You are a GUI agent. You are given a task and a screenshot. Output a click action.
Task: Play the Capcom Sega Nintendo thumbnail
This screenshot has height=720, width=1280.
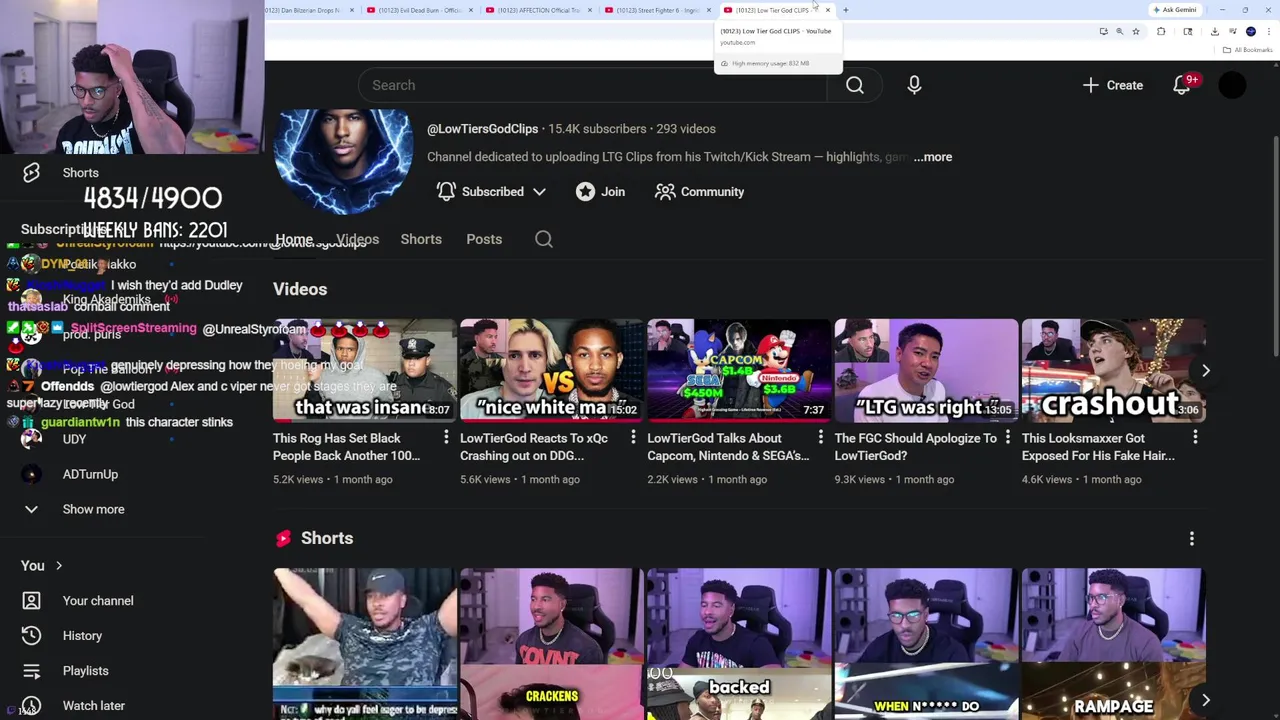738,370
